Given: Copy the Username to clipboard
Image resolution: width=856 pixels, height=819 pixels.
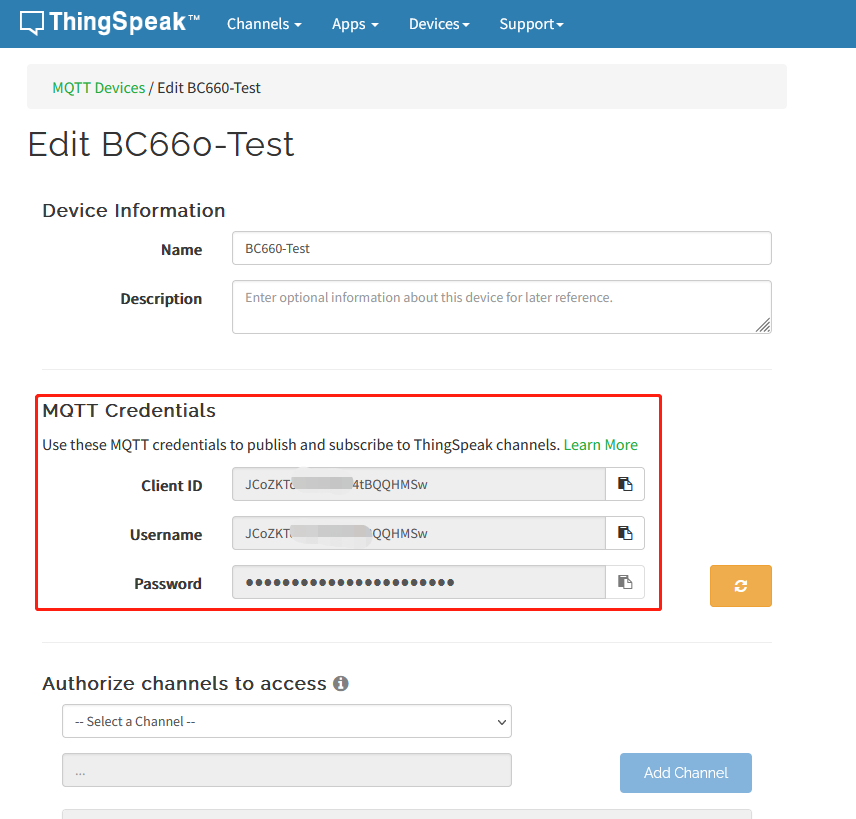Looking at the screenshot, I should (x=625, y=533).
